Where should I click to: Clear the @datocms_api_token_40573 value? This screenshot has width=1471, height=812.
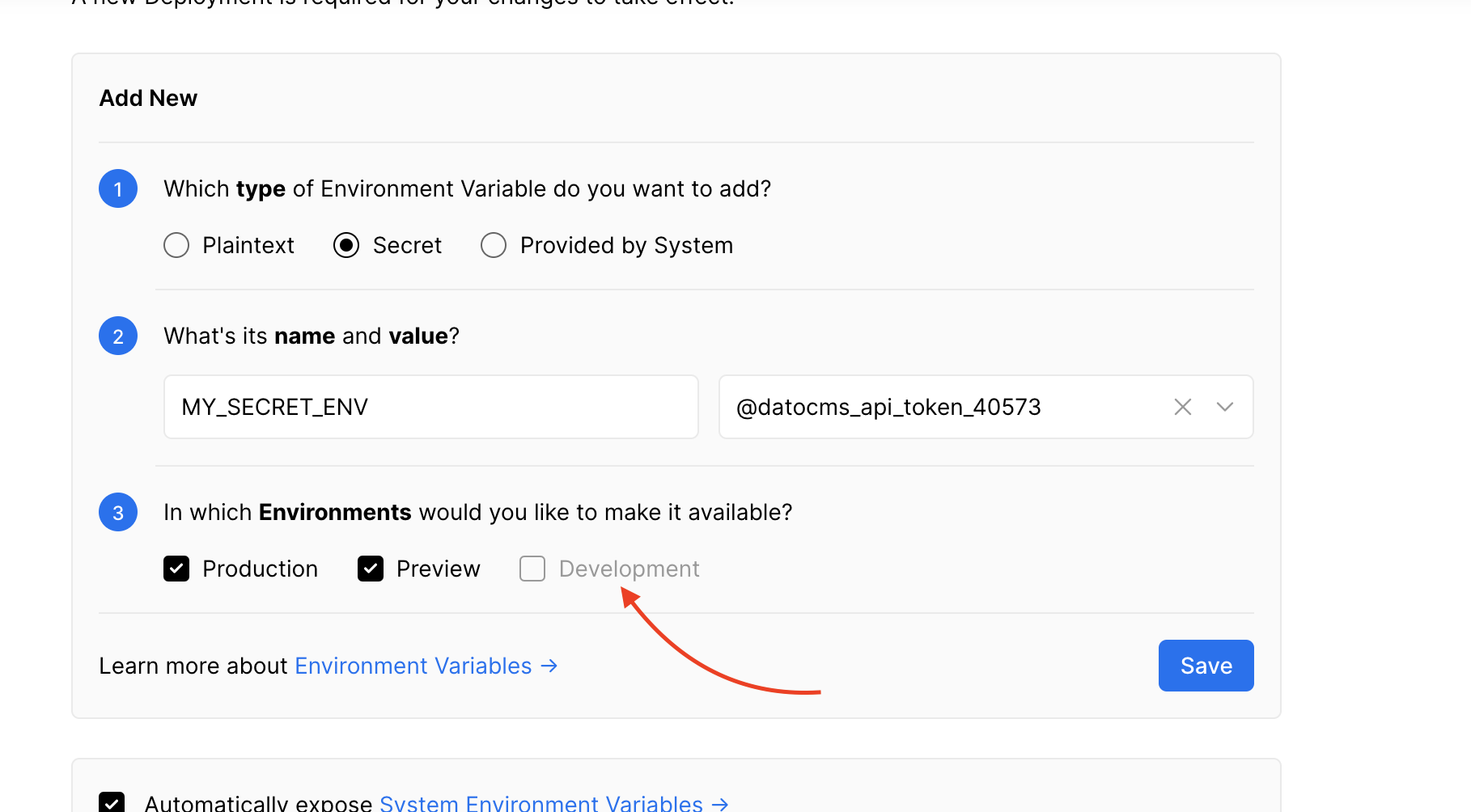click(x=1182, y=407)
